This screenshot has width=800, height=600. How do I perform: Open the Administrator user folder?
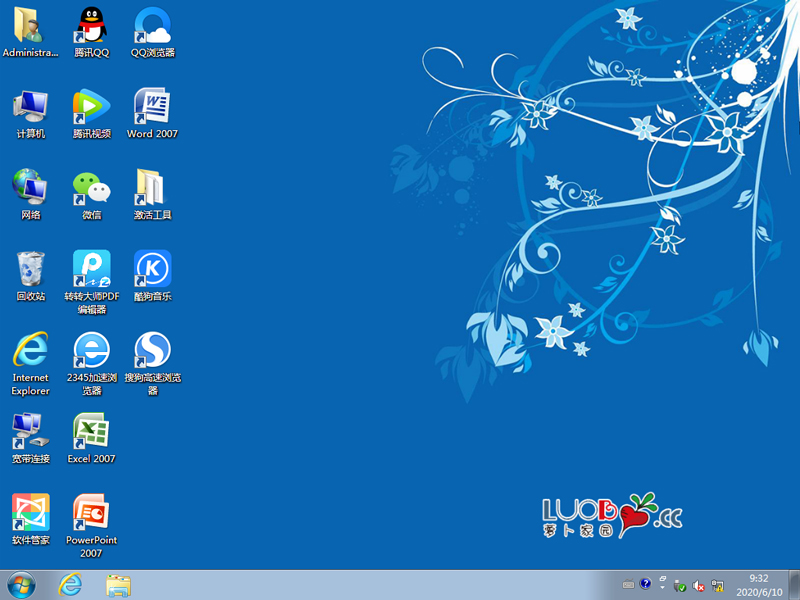tap(30, 32)
